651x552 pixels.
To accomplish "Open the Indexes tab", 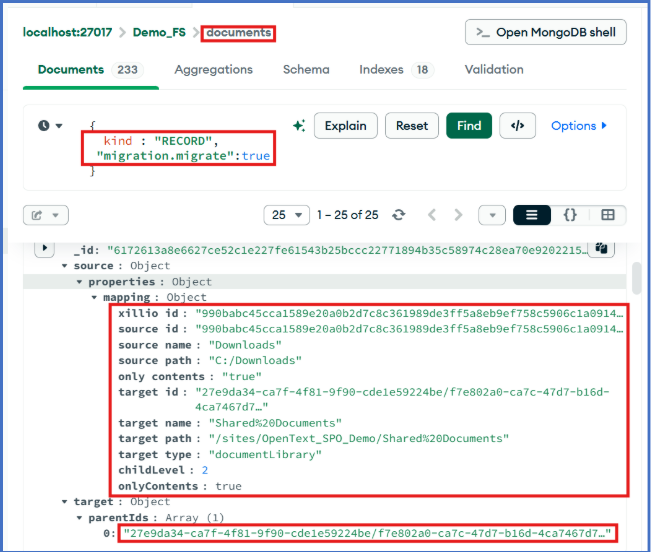I will point(396,70).
